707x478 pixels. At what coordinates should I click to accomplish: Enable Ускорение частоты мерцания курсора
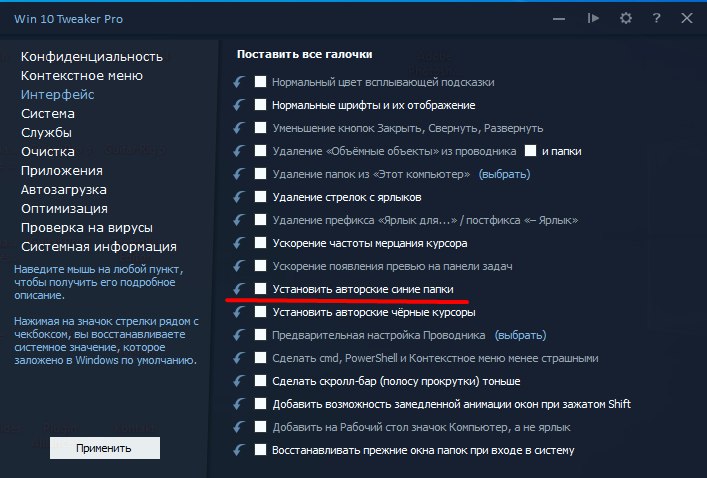click(x=260, y=242)
